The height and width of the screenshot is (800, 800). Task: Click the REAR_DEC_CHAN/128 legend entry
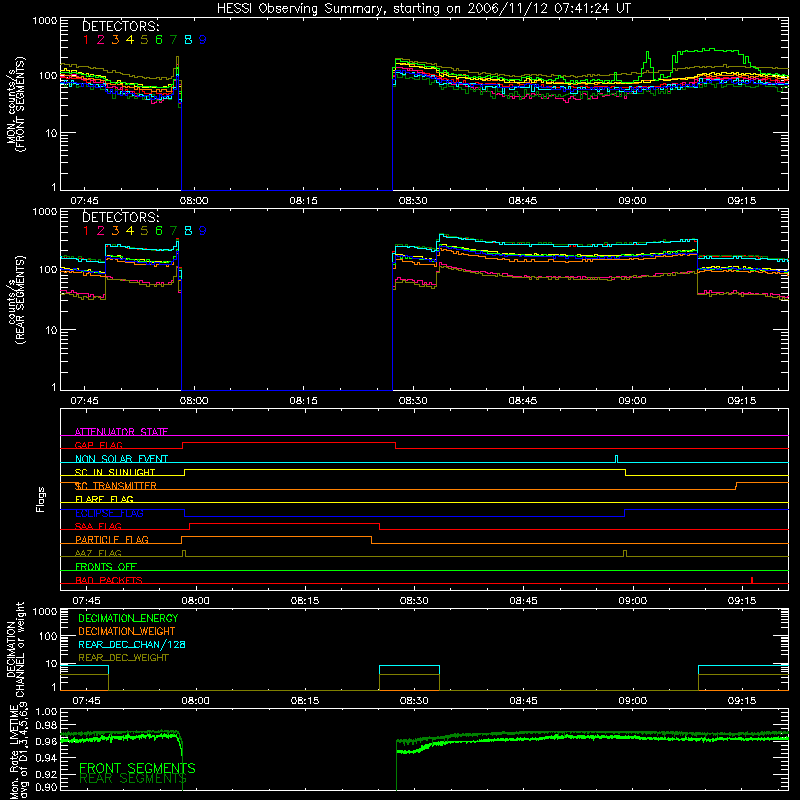[132, 644]
